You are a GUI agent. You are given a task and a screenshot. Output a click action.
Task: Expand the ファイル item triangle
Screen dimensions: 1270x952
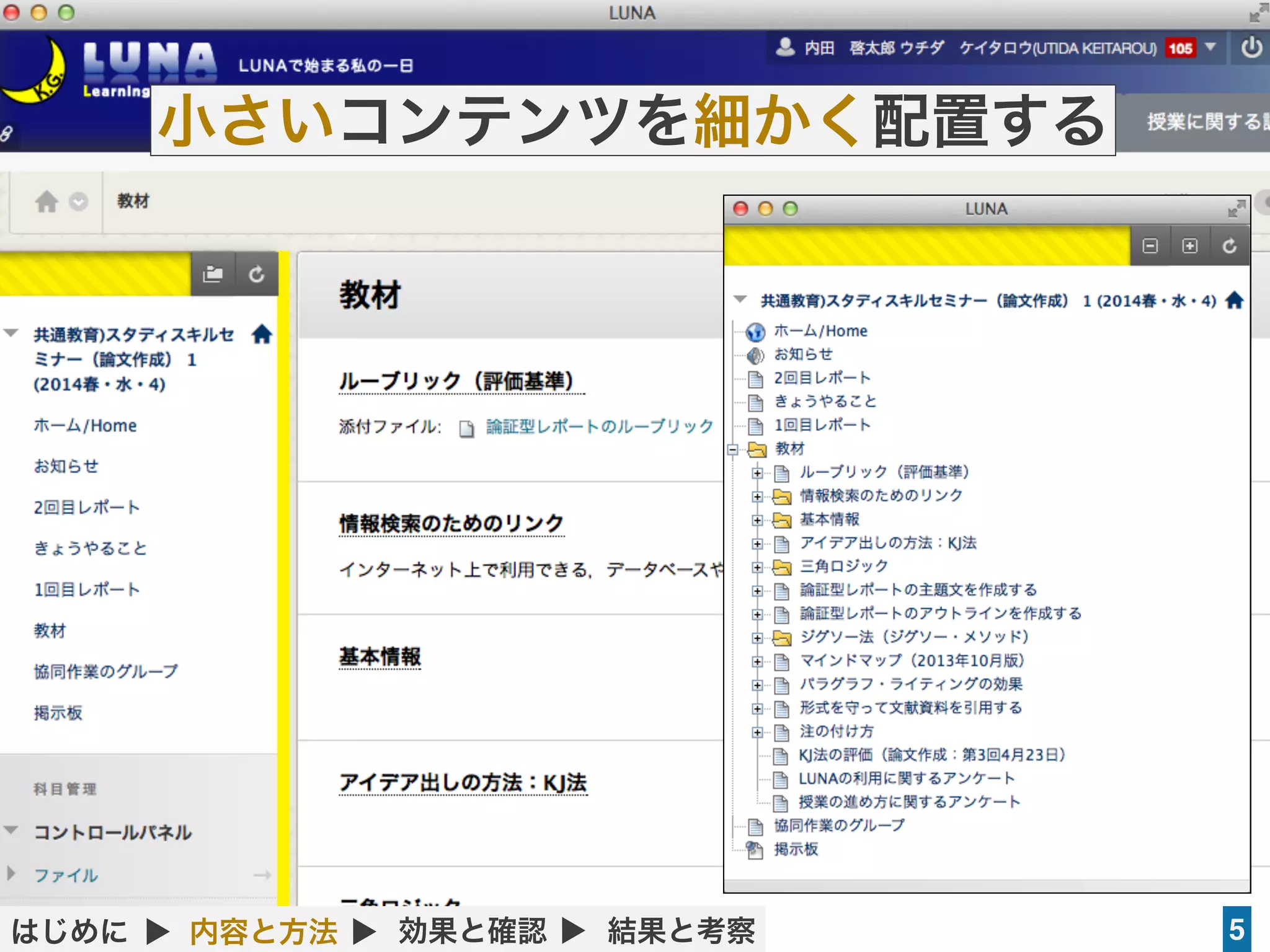[x=11, y=873]
